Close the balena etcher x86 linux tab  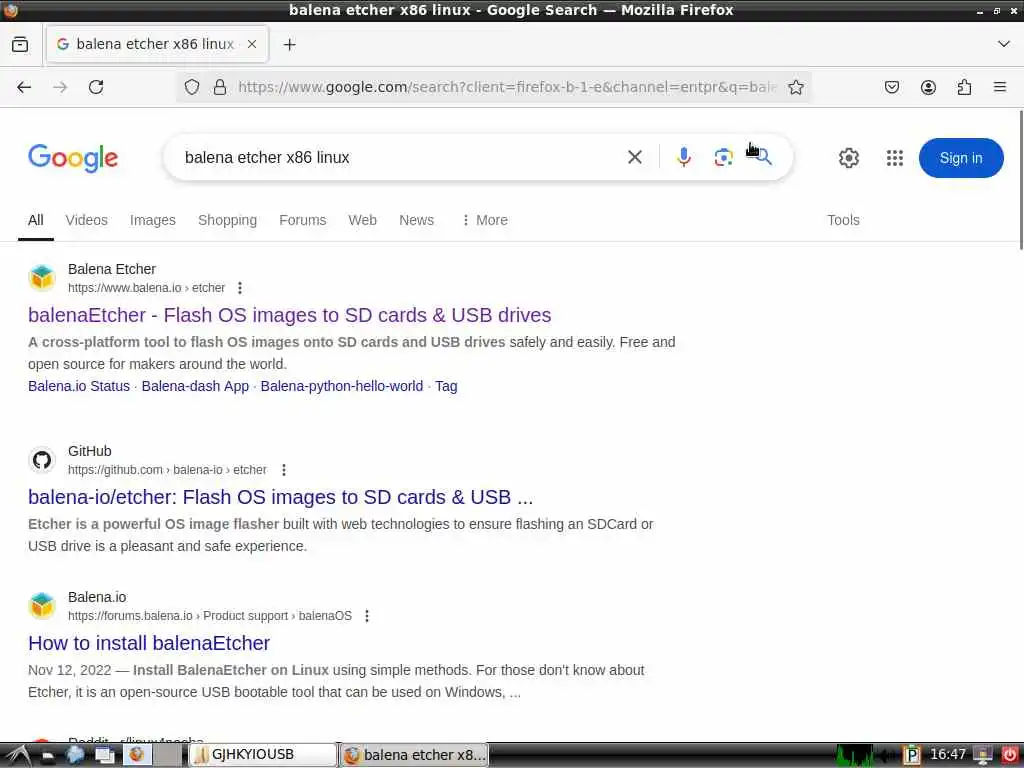pyautogui.click(x=252, y=44)
